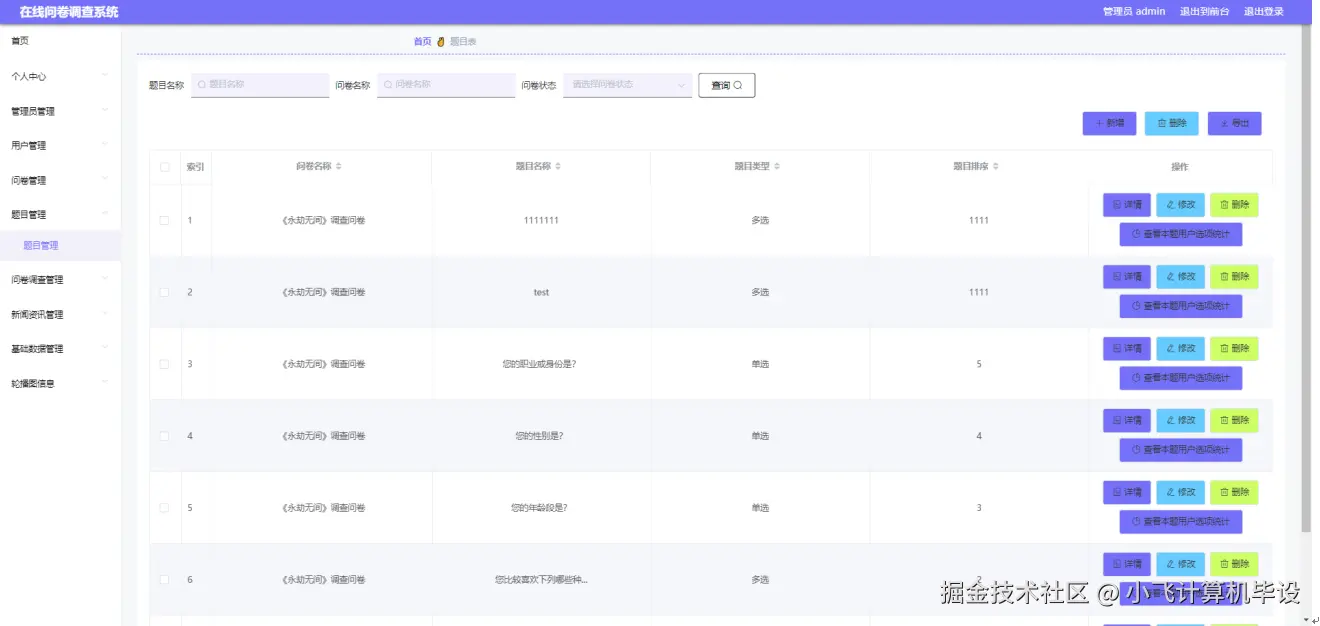Select the highlighted 题目管理 submenu item
The image size is (1320, 626).
60,245
